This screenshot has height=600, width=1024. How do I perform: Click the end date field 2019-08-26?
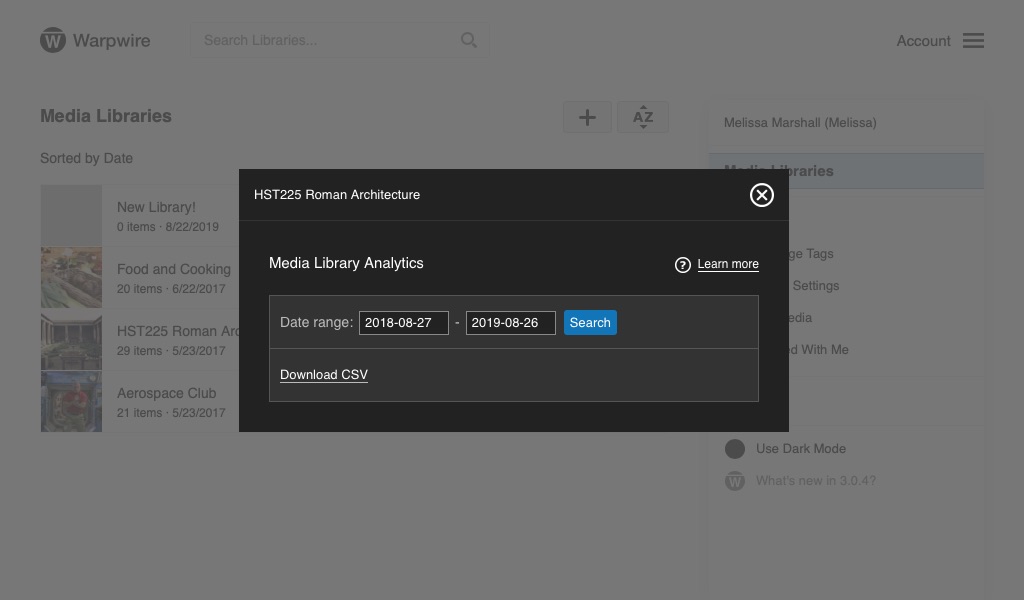point(511,323)
